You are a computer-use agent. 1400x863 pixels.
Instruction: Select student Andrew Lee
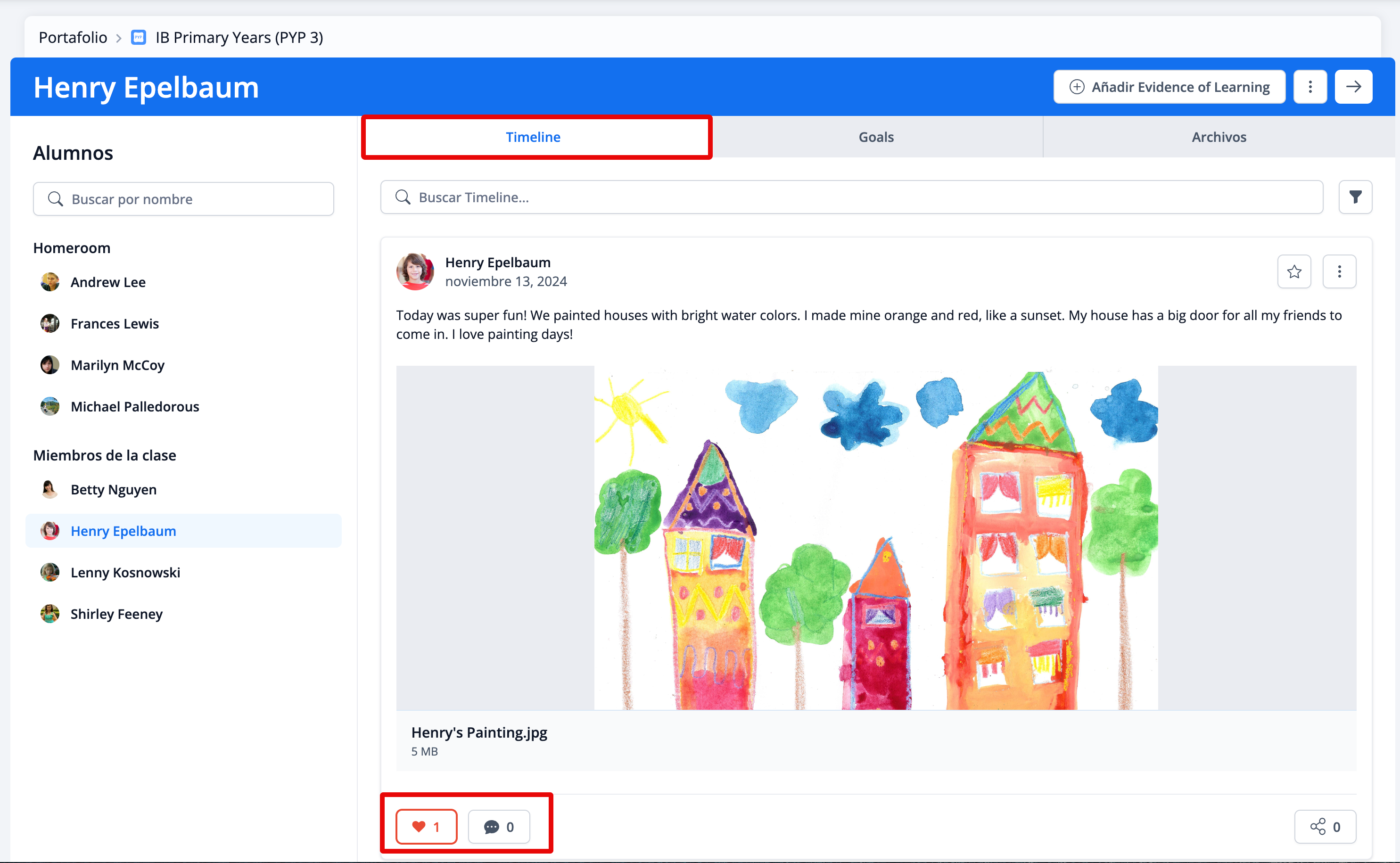[x=108, y=282]
